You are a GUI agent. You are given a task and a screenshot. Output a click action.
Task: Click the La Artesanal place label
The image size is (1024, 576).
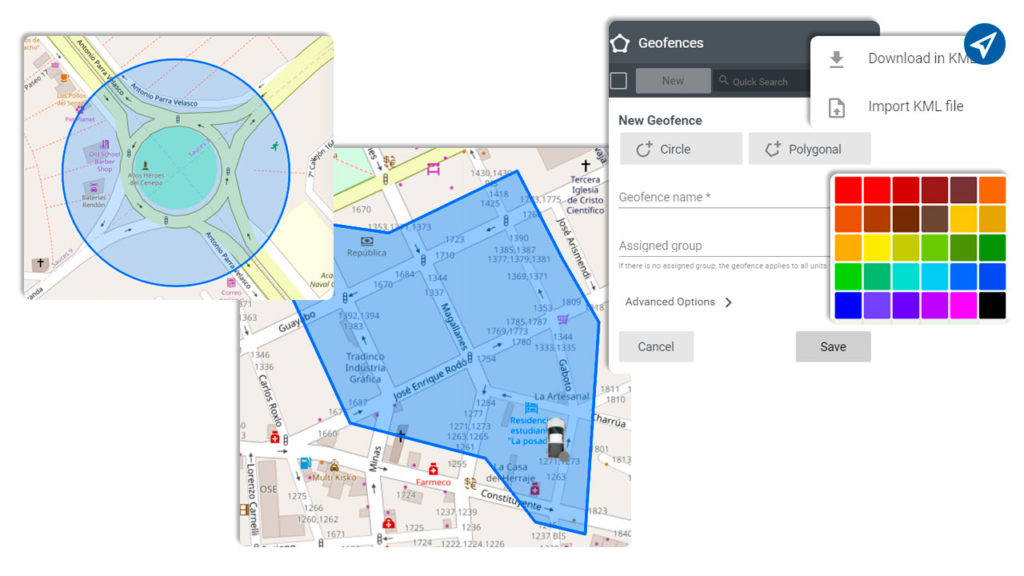pos(561,396)
